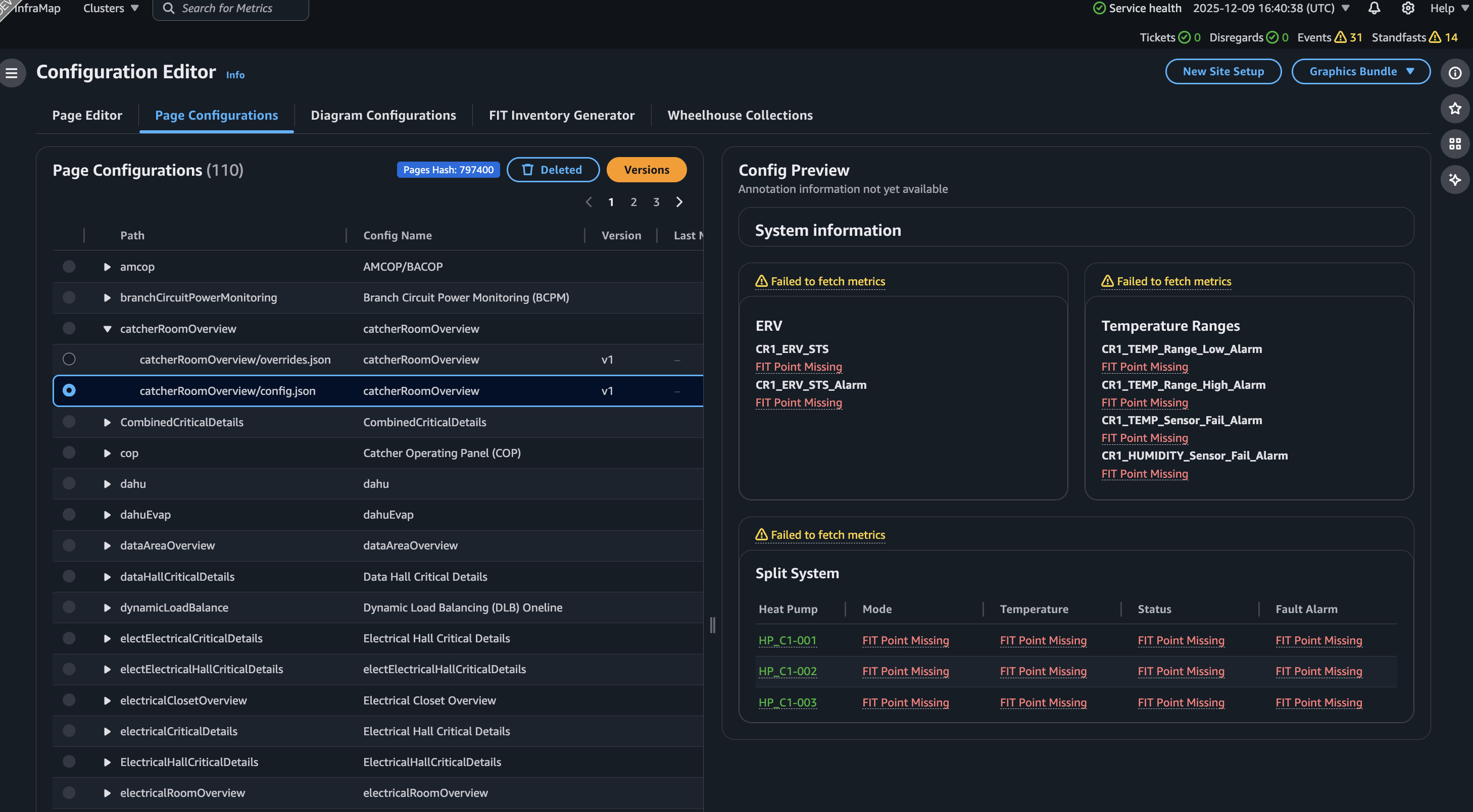Open the FIT Inventory Generator tab
Image resolution: width=1473 pixels, height=812 pixels.
coord(562,115)
